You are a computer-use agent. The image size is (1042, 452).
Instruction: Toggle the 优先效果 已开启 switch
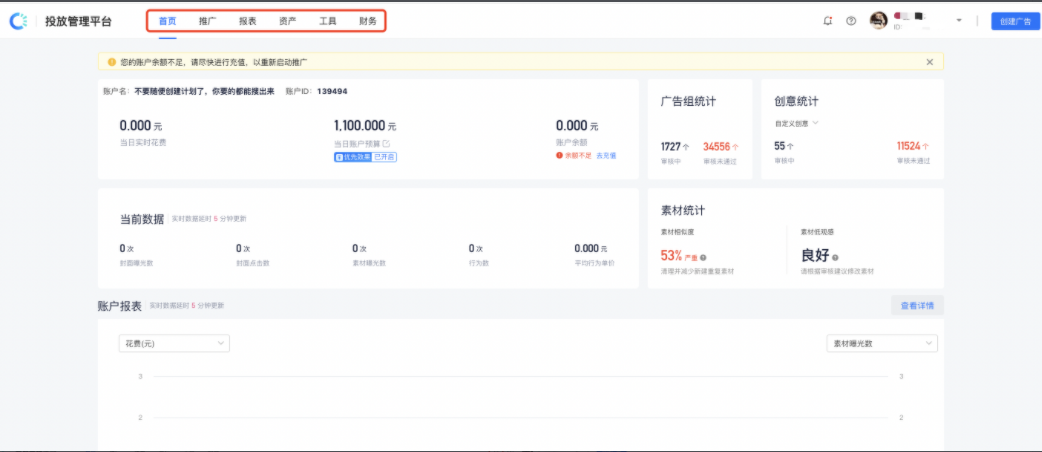[365, 157]
